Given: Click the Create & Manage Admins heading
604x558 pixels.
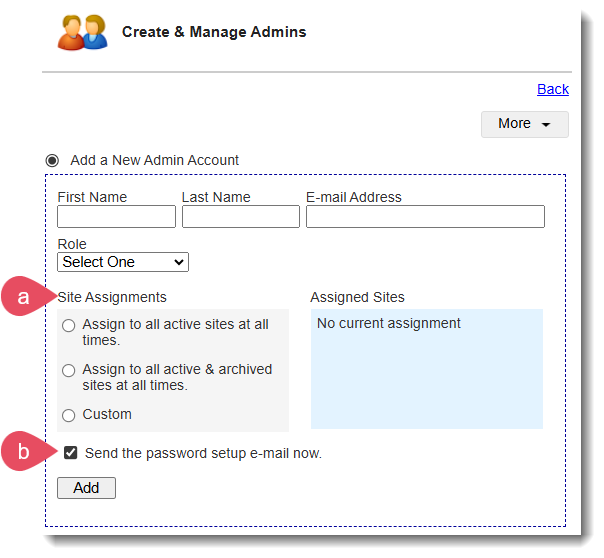Looking at the screenshot, I should pyautogui.click(x=214, y=32).
